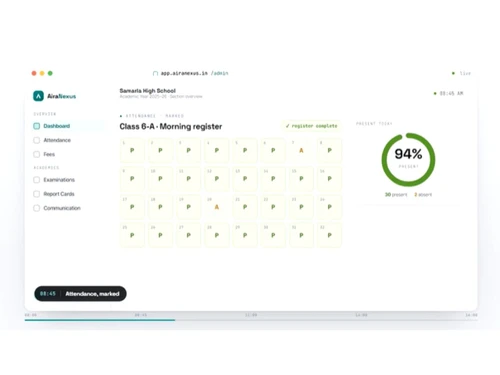This screenshot has height=375, width=500.
Task: Select the absent cell for student 7
Action: [301, 150]
